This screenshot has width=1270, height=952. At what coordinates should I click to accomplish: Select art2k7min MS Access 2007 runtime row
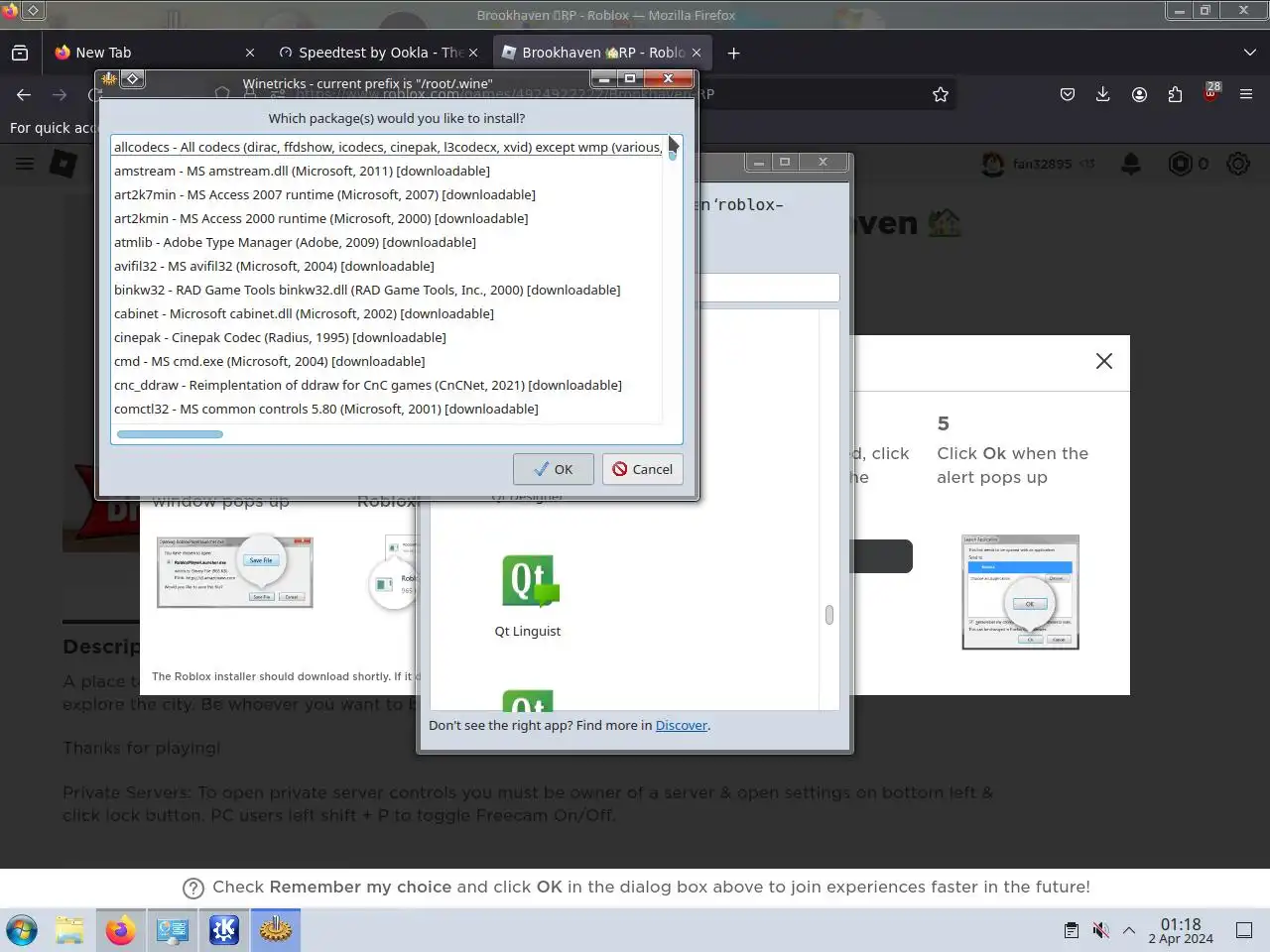(387, 194)
